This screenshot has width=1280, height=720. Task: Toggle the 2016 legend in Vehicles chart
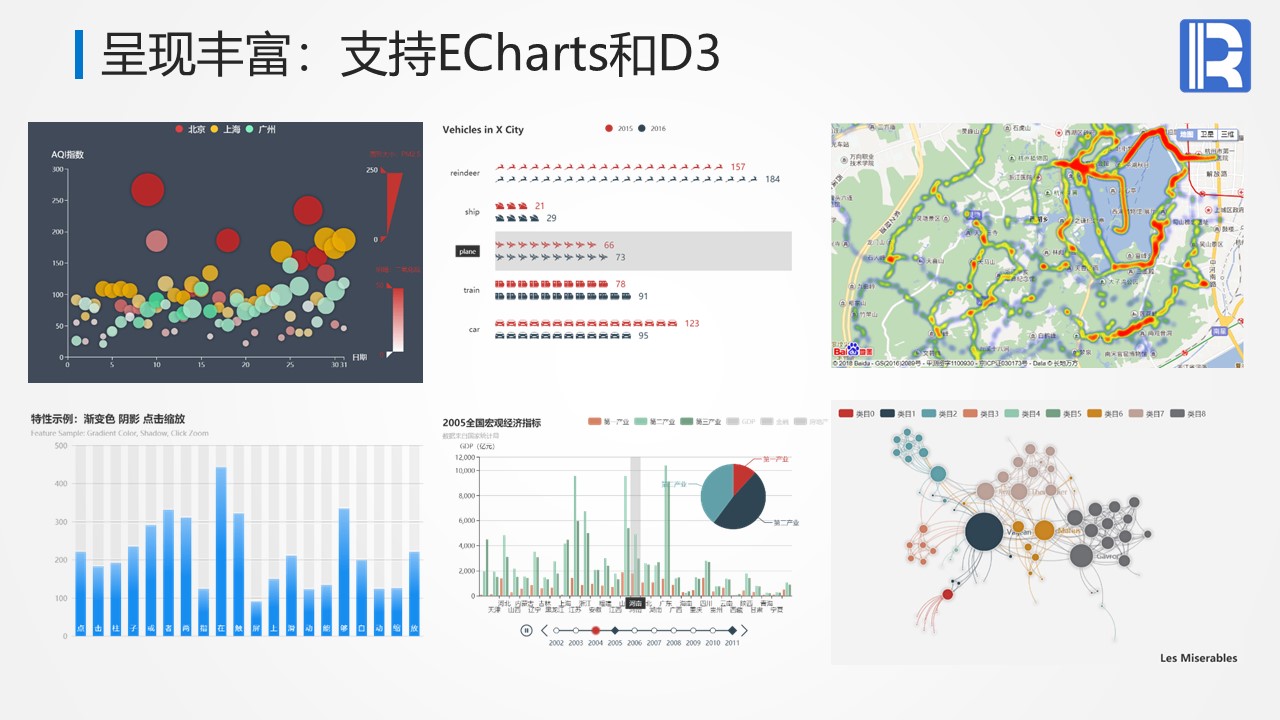click(652, 129)
